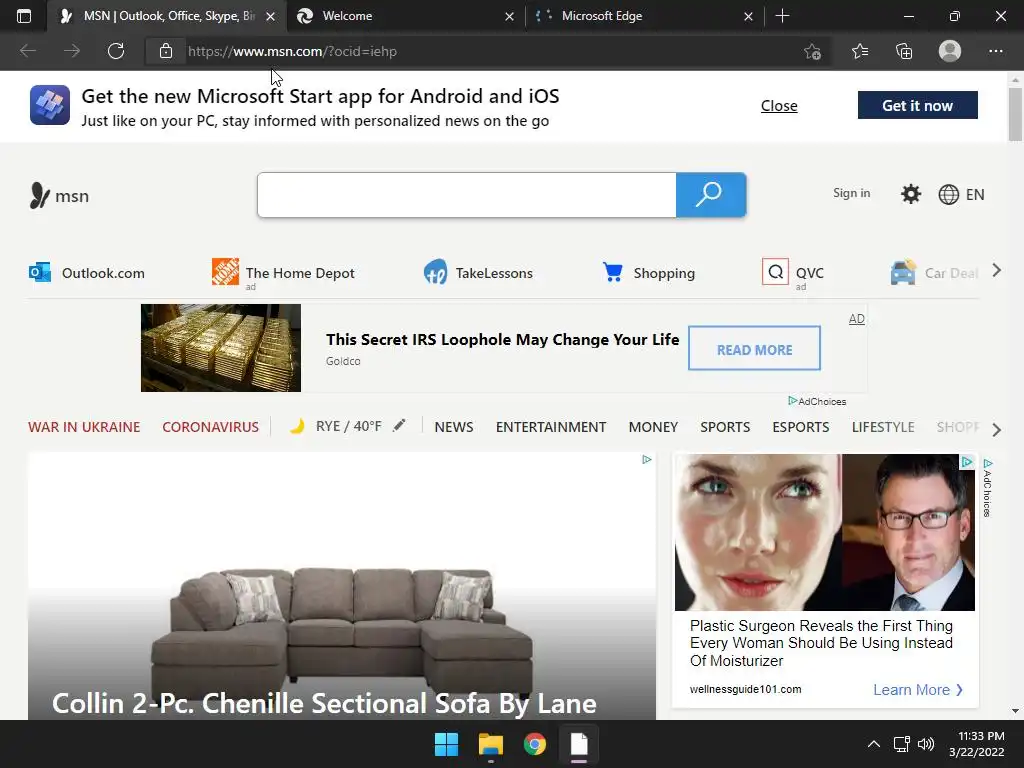Close the Welcome tab
Screen dimensions: 1024x768
[509, 16]
